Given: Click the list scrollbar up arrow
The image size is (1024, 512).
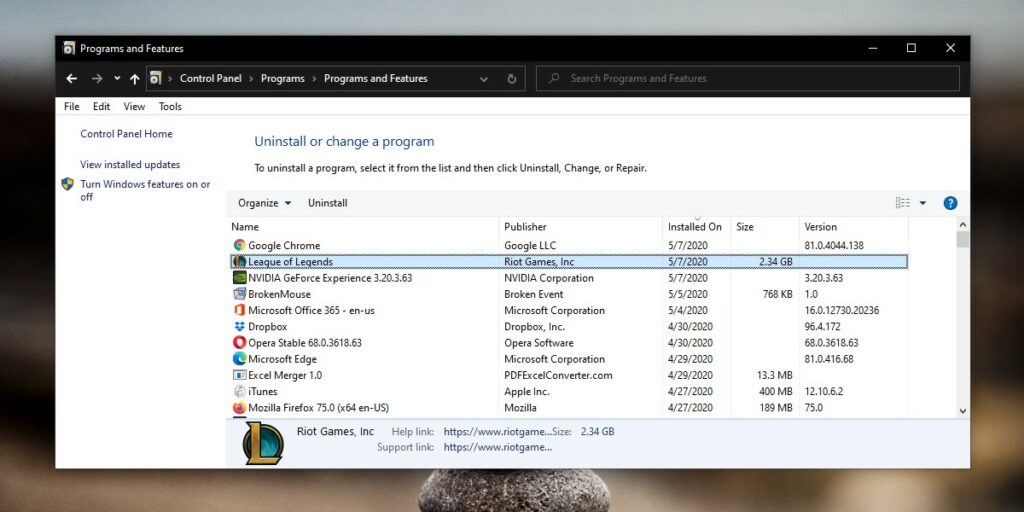Looking at the screenshot, I should 963,225.
